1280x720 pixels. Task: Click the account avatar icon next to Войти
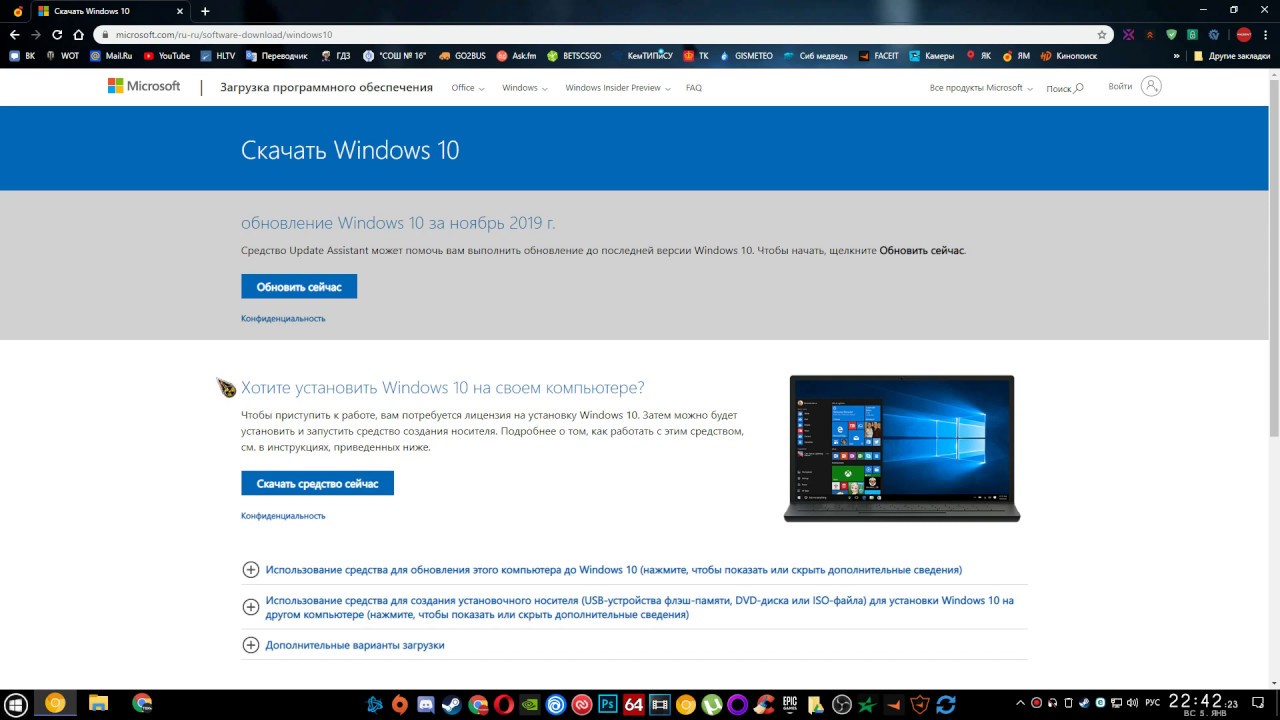[1151, 87]
